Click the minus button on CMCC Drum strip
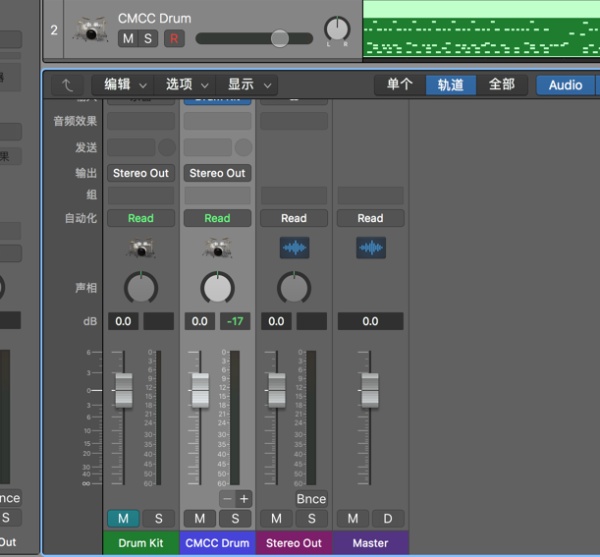 tap(227, 499)
